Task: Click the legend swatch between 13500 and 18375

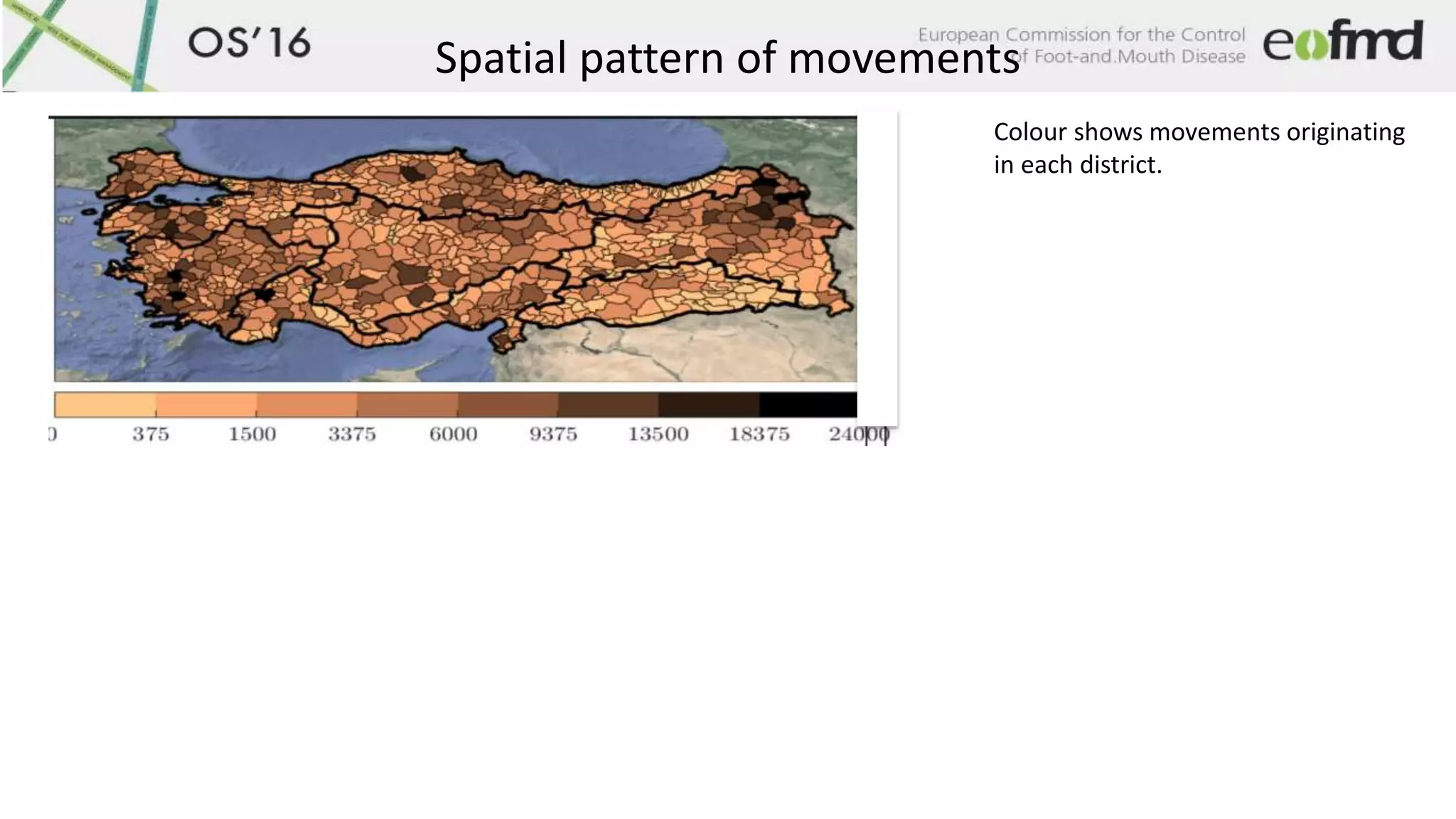Action: pyautogui.click(x=708, y=405)
